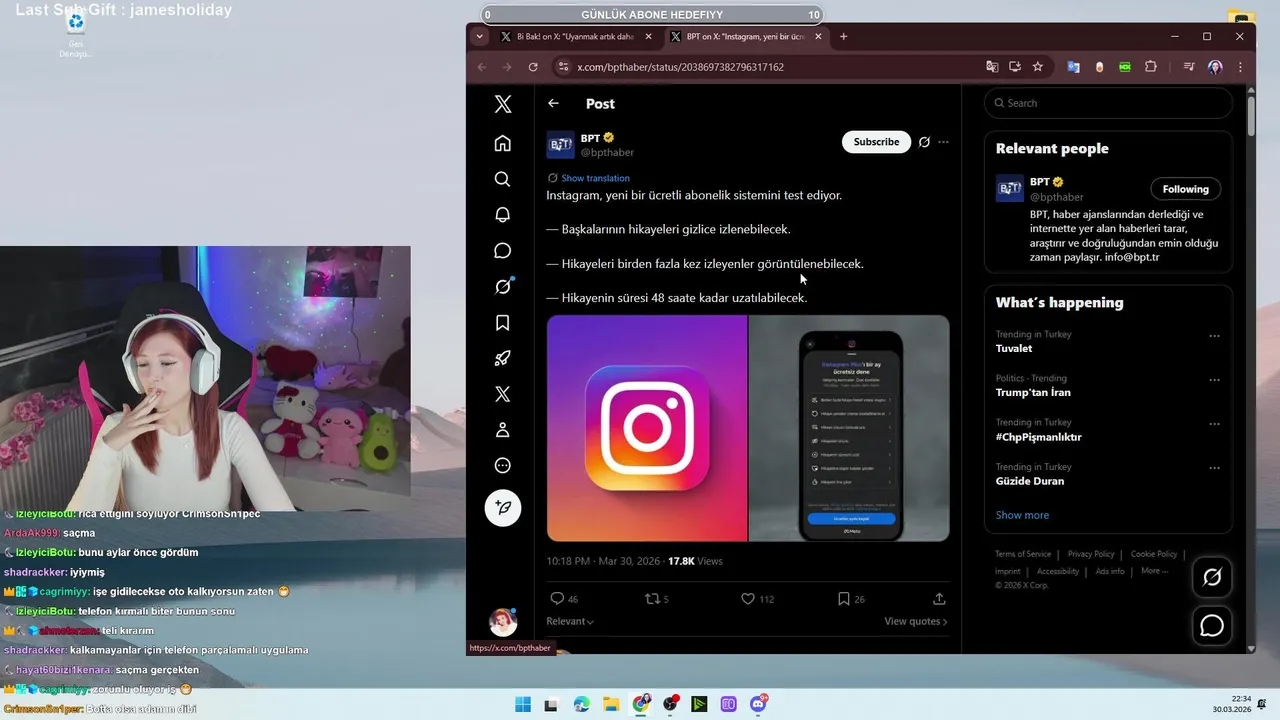
Task: Click Google Translate icon in address bar
Action: [992, 67]
